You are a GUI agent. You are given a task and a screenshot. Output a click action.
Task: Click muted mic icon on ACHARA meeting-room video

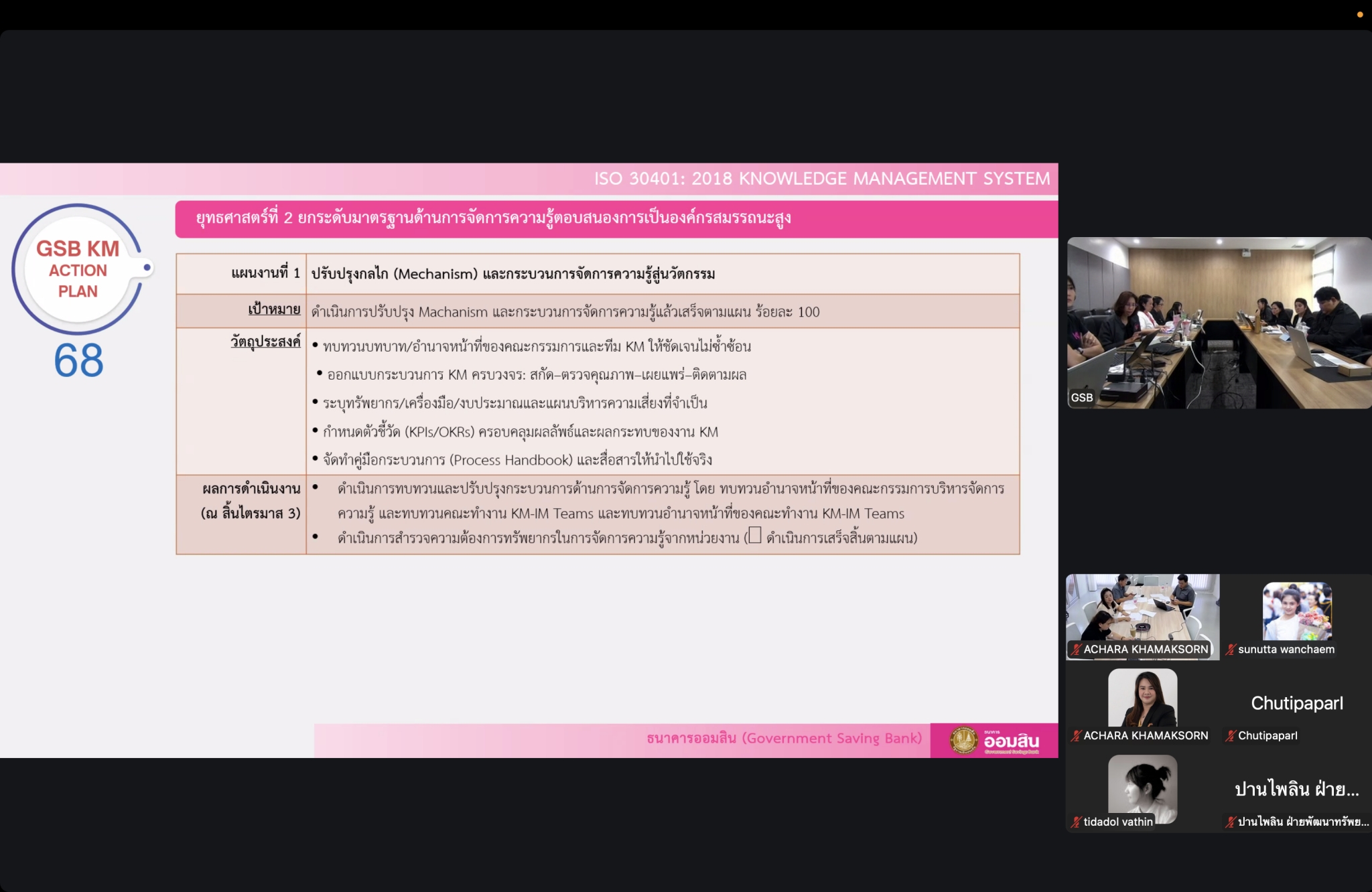tap(1076, 649)
